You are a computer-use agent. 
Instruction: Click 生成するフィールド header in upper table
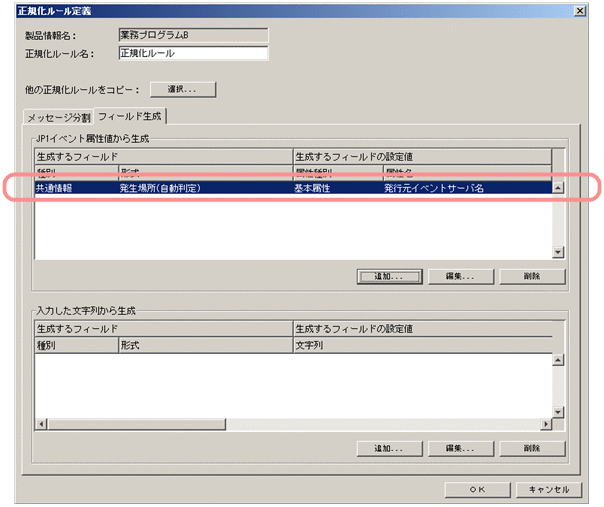point(164,157)
